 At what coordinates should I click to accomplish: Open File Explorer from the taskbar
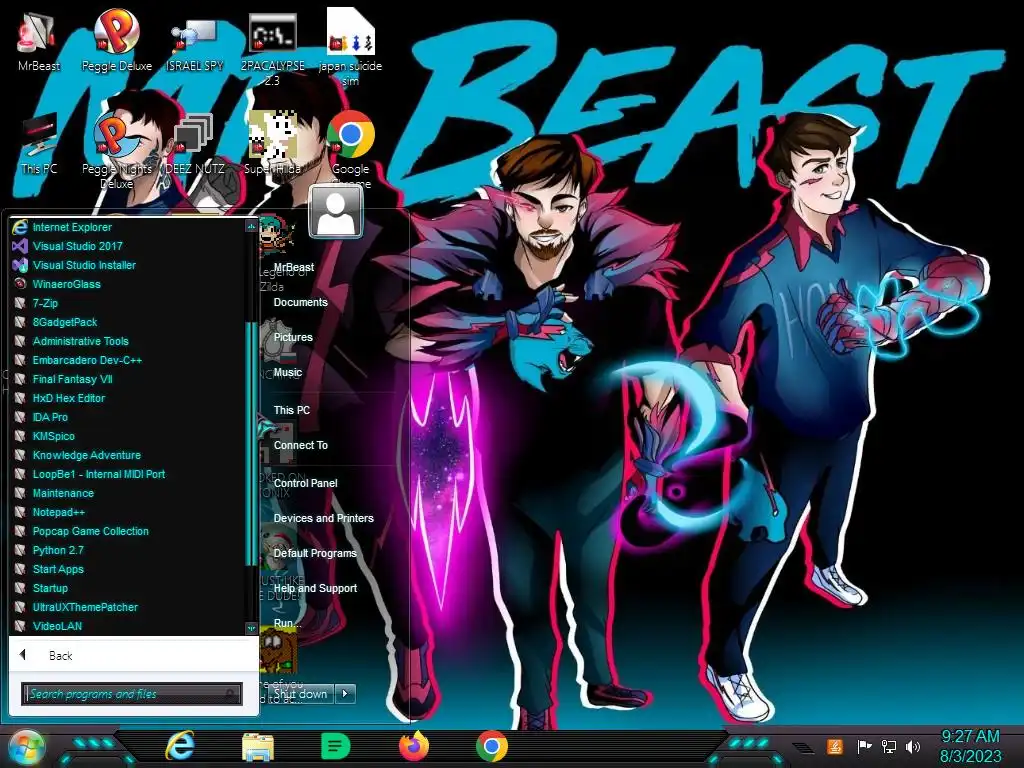point(258,746)
